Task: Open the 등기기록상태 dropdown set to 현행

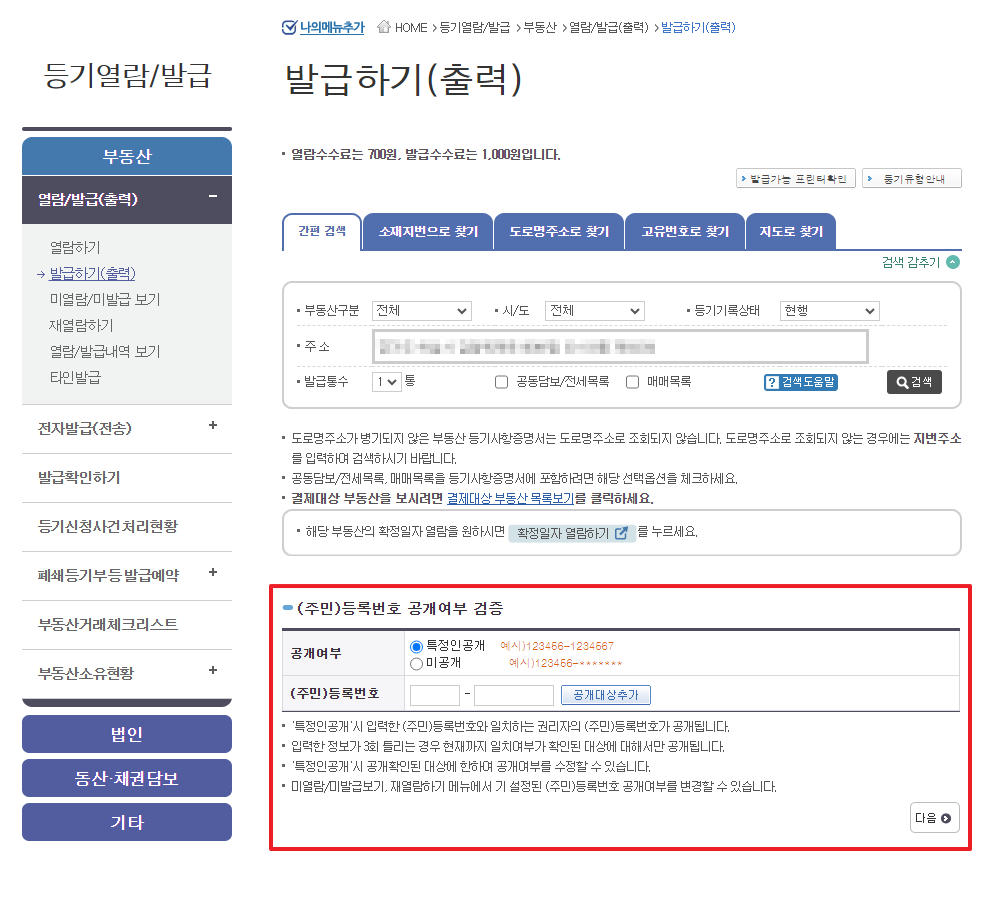Action: (829, 311)
